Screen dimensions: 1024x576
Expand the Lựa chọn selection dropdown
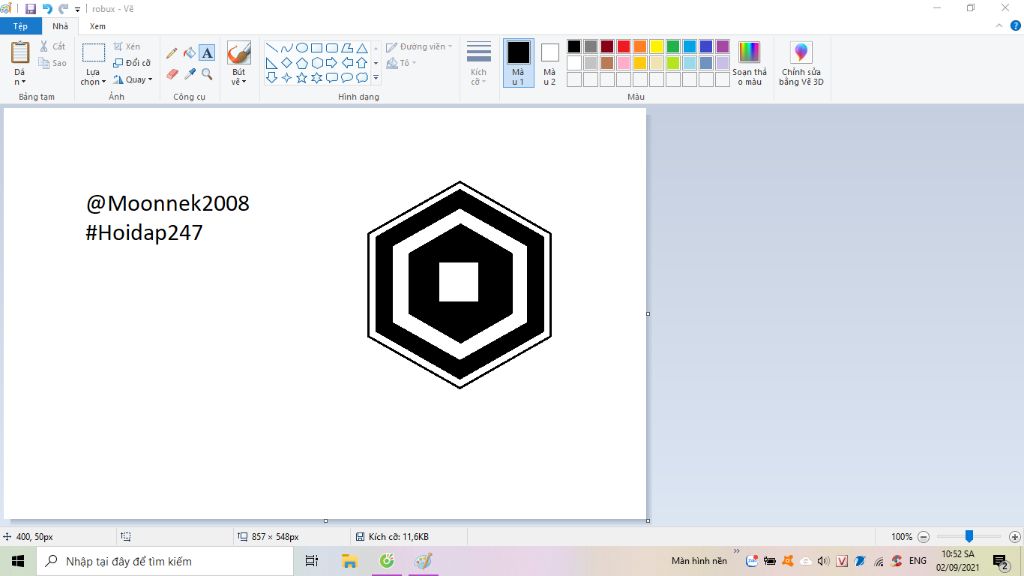click(93, 77)
